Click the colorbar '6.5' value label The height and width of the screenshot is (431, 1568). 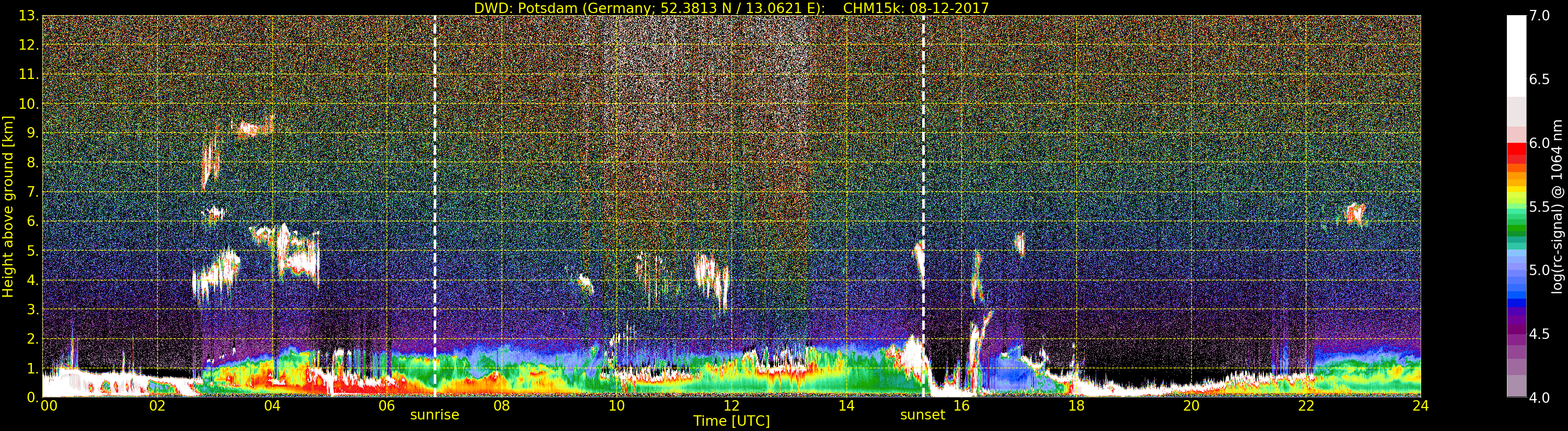1539,80
